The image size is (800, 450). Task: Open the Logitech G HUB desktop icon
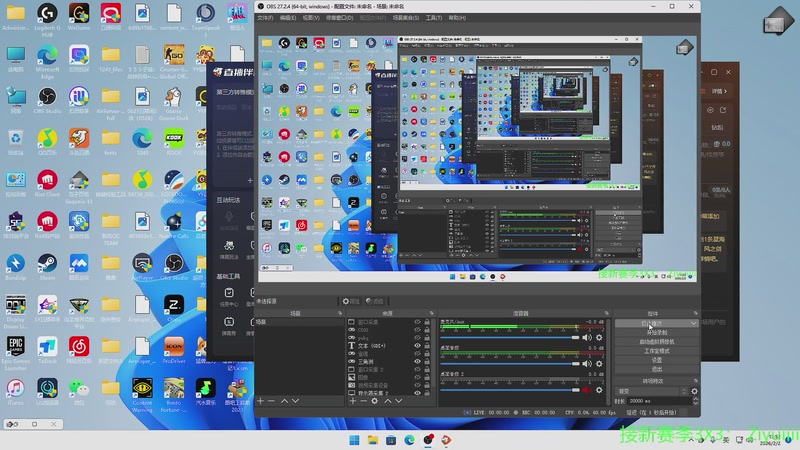[x=47, y=18]
